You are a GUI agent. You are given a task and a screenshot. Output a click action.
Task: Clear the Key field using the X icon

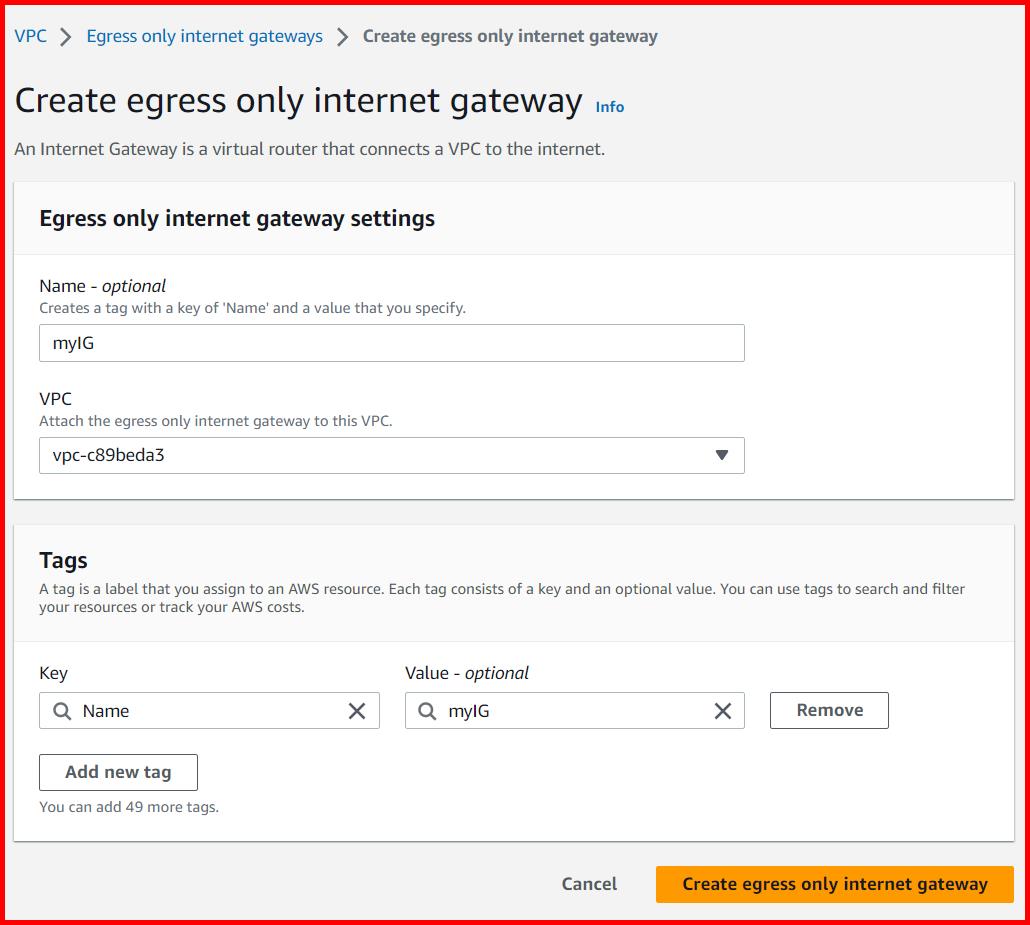[x=357, y=710]
